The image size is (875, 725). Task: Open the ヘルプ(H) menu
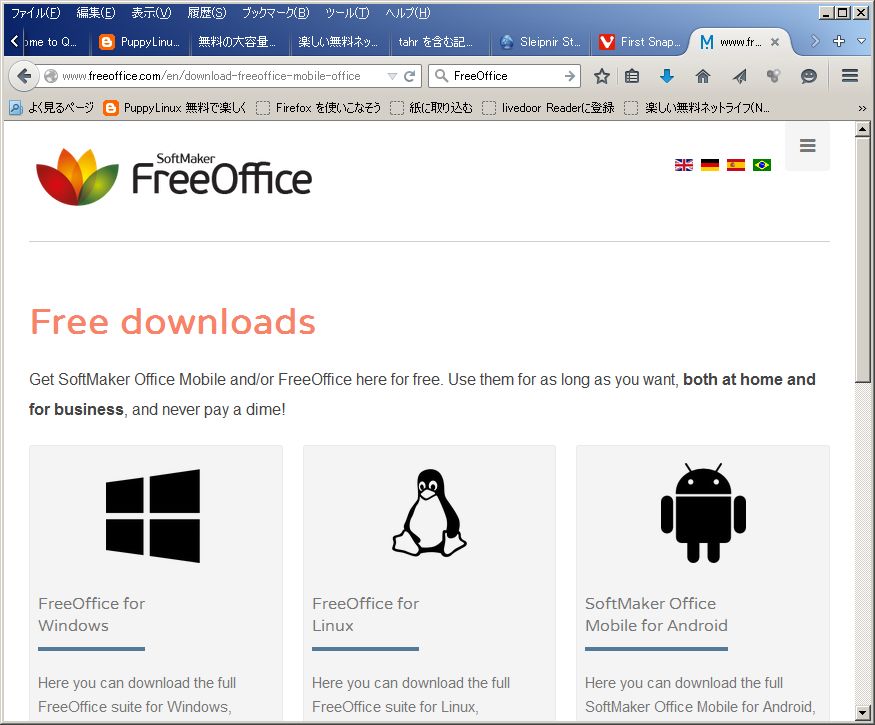click(x=407, y=12)
